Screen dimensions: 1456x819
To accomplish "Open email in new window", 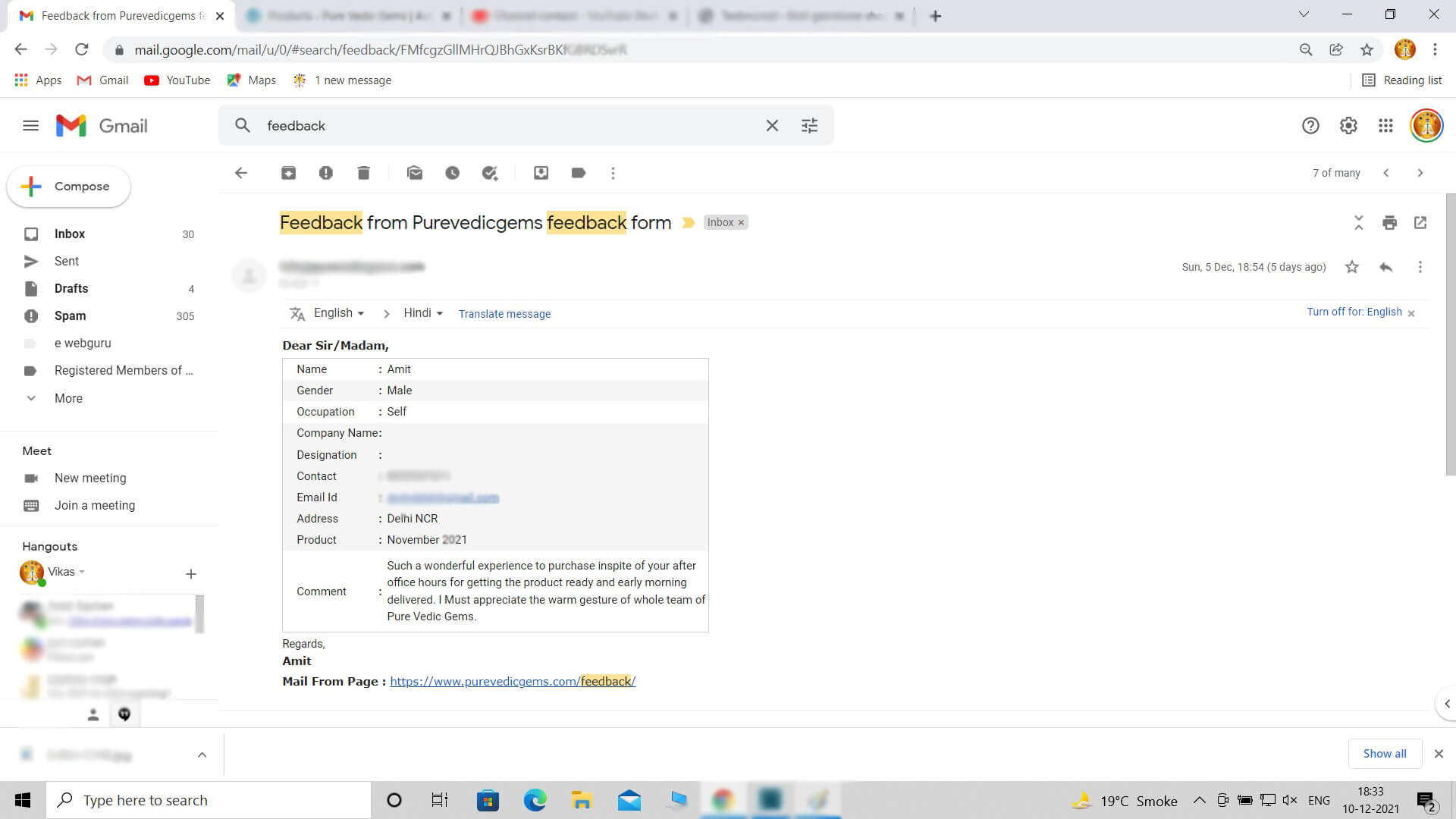I will tap(1420, 222).
